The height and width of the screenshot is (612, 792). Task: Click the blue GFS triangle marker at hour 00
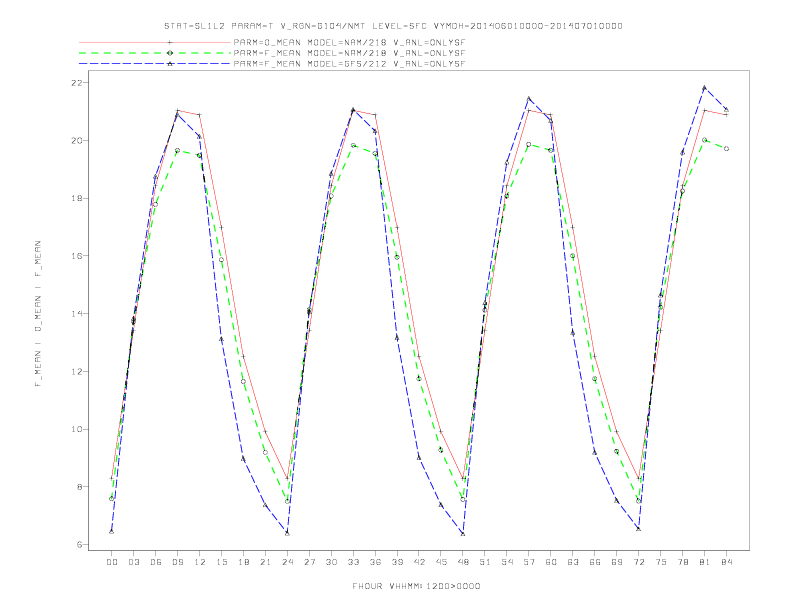click(x=112, y=531)
